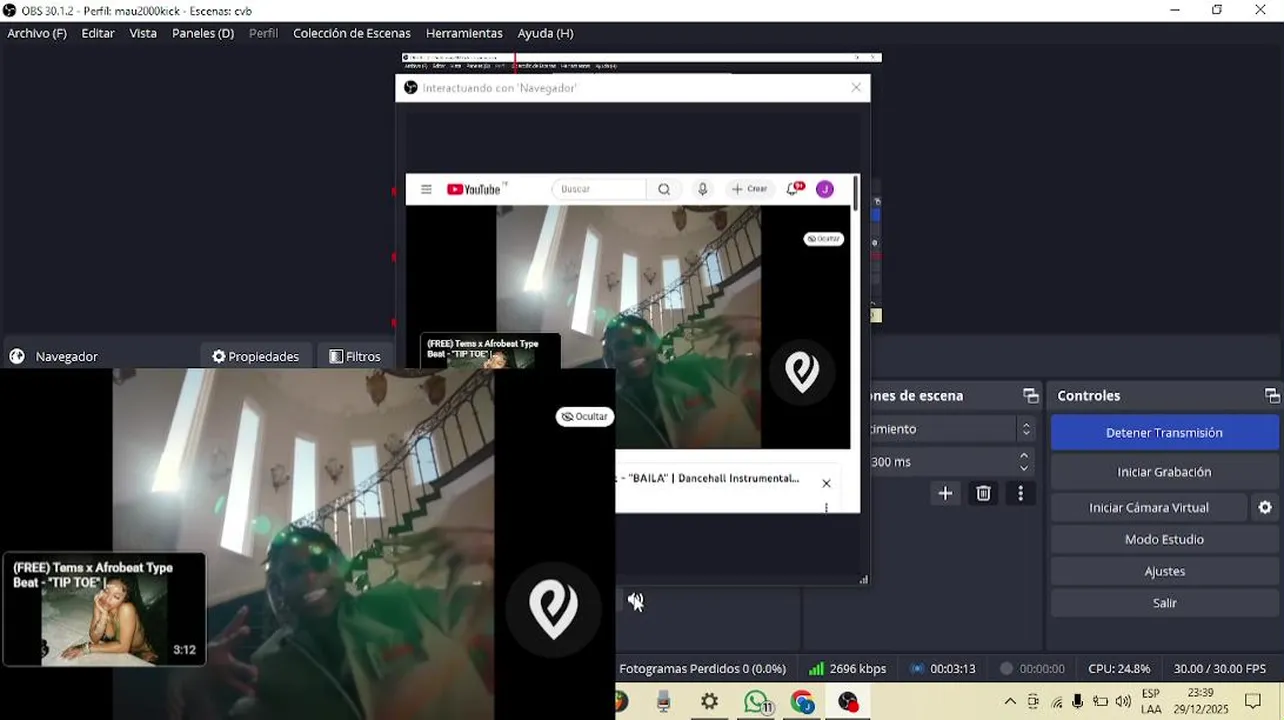
Task: Click the Navegador source globe icon
Action: point(17,356)
